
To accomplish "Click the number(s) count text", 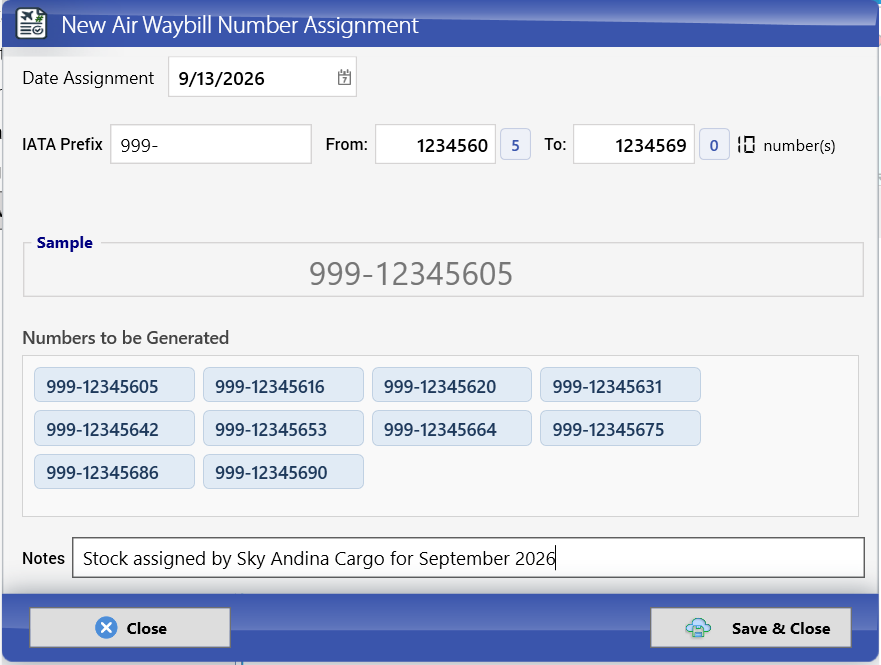I will [x=799, y=146].
